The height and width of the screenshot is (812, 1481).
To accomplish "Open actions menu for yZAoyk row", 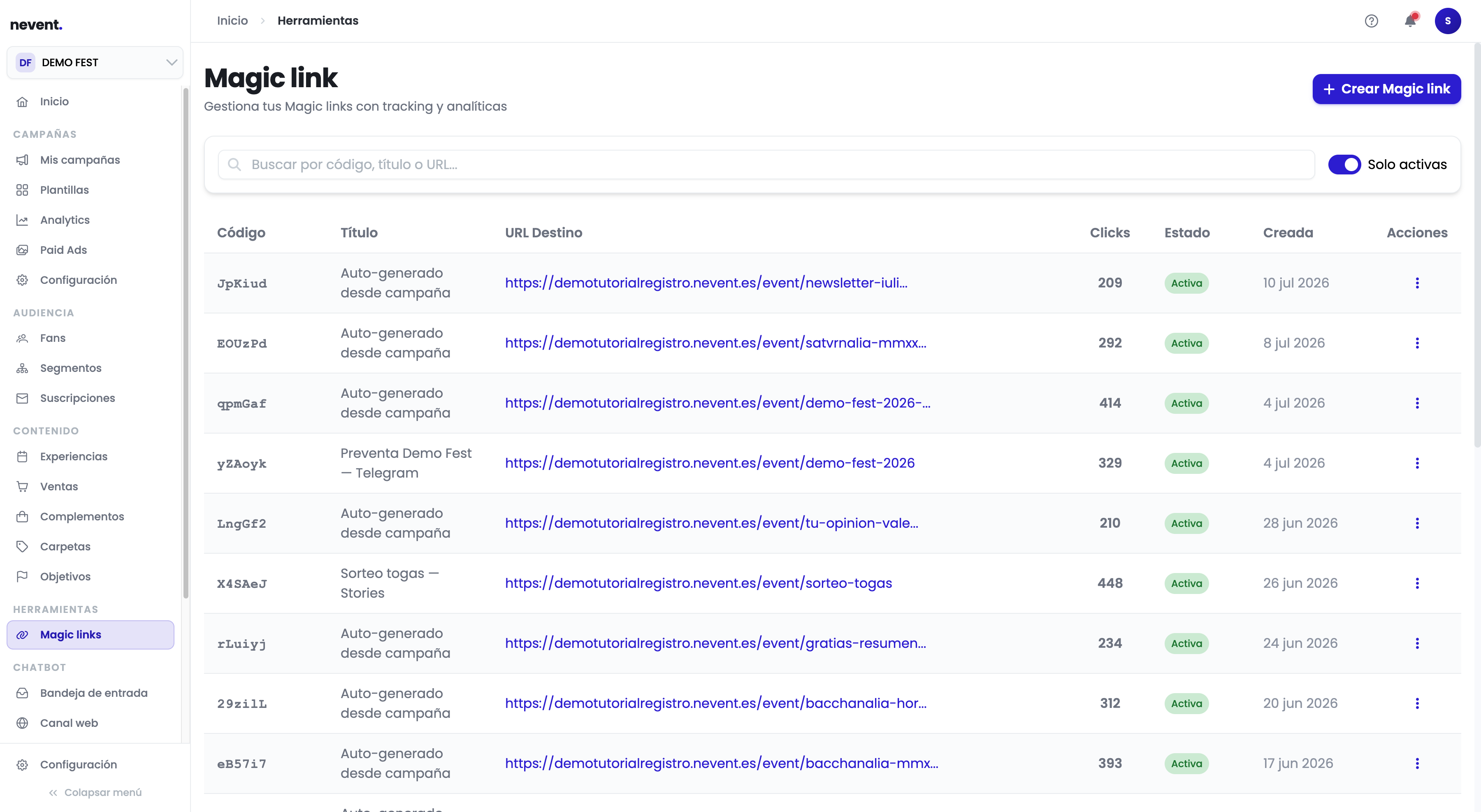I will click(1417, 463).
